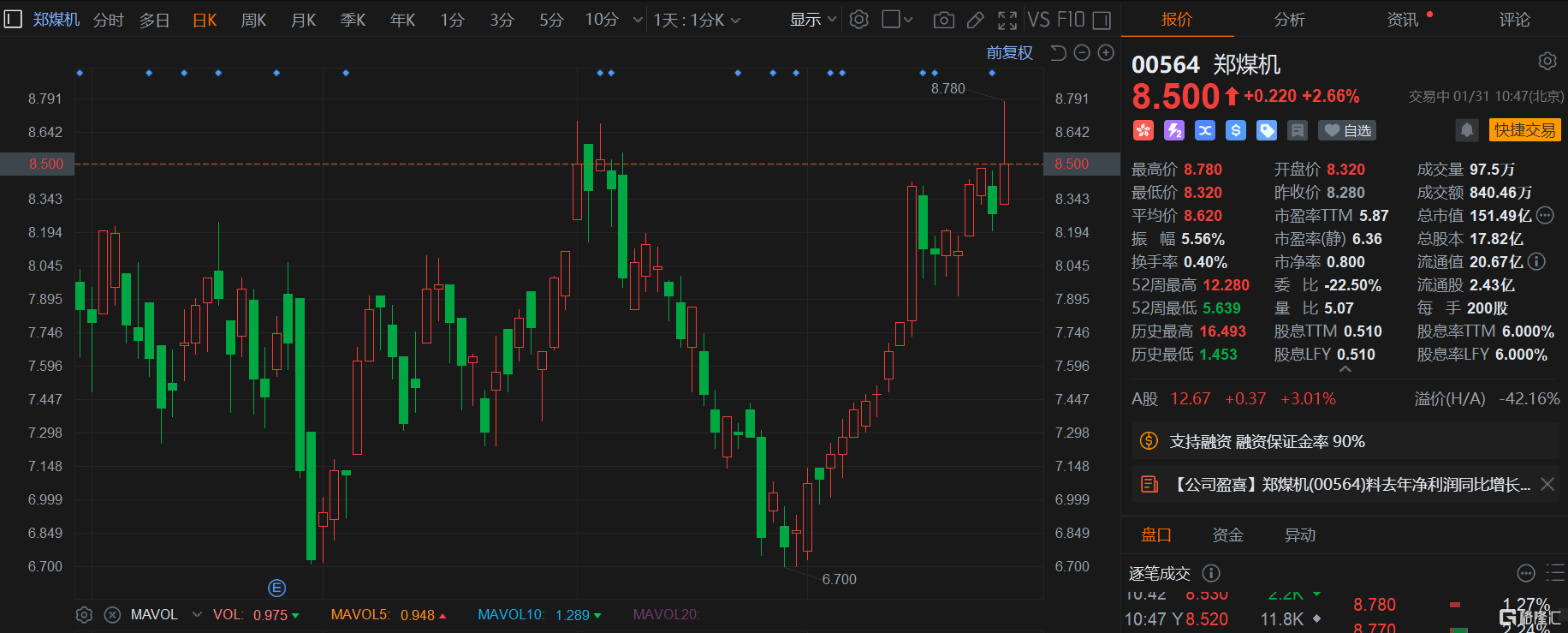Toggle the left sidebar panel icon
The image size is (1568, 633).
point(13,19)
